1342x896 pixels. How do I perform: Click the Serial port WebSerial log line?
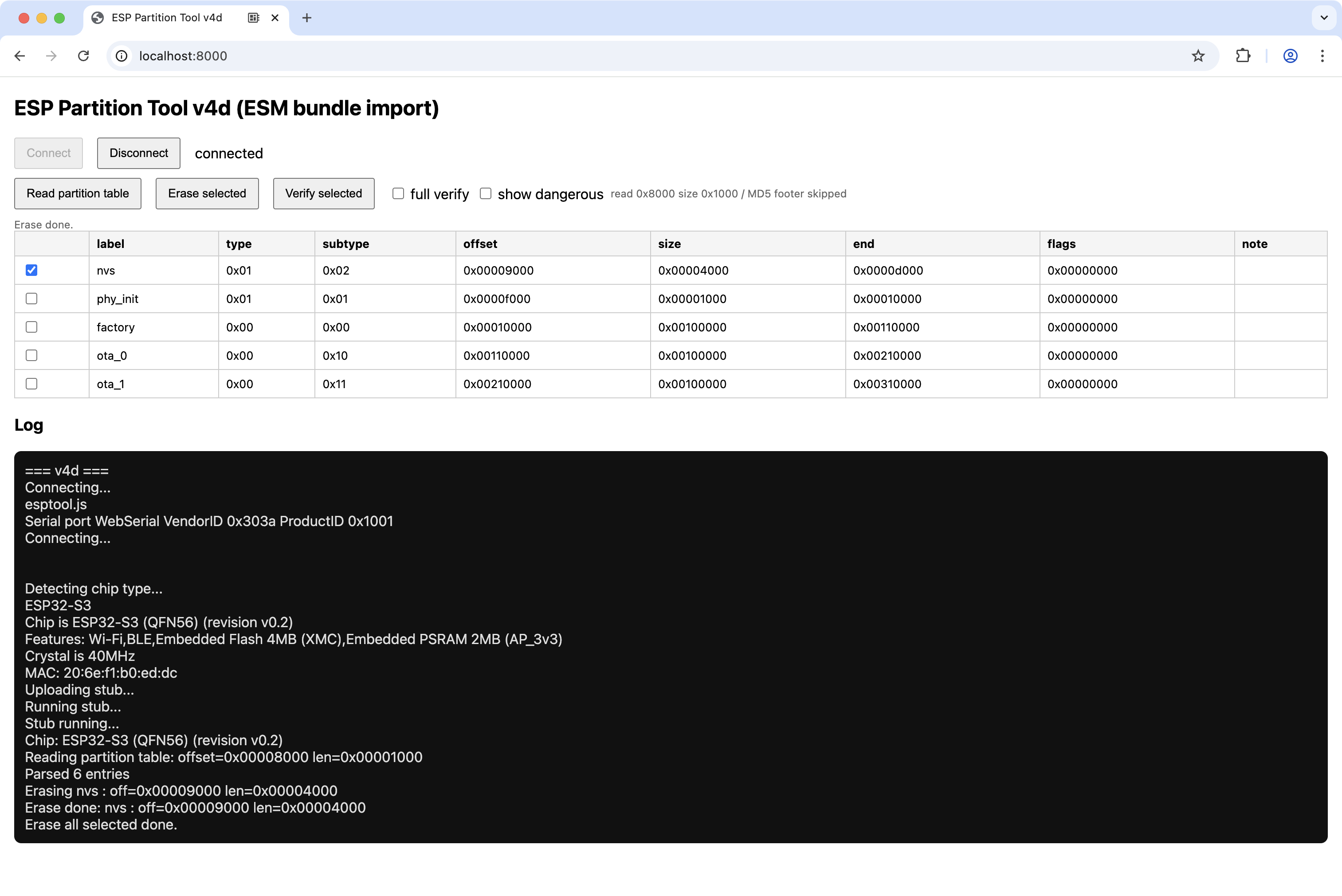(x=208, y=521)
